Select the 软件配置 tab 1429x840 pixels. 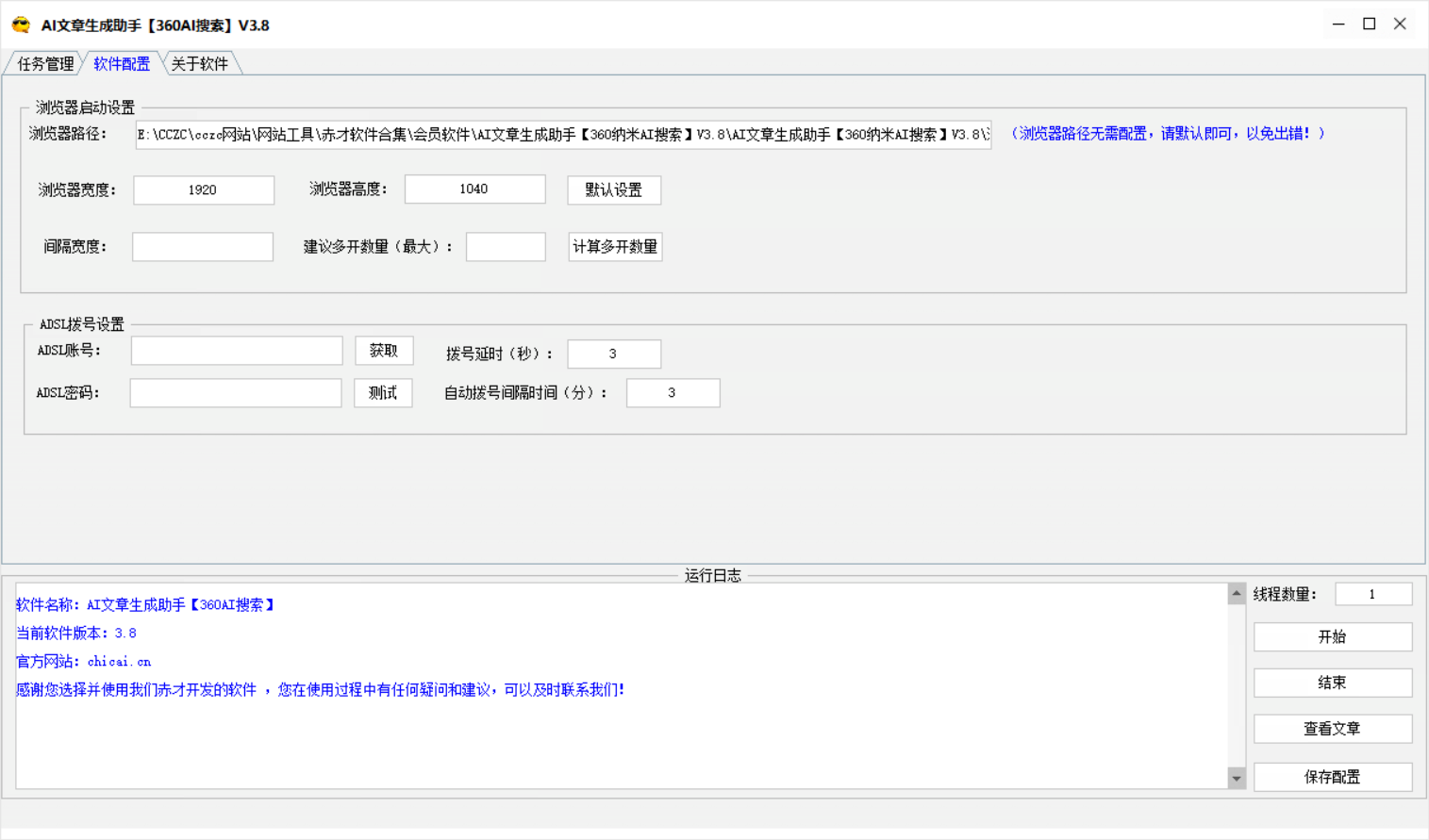122,63
